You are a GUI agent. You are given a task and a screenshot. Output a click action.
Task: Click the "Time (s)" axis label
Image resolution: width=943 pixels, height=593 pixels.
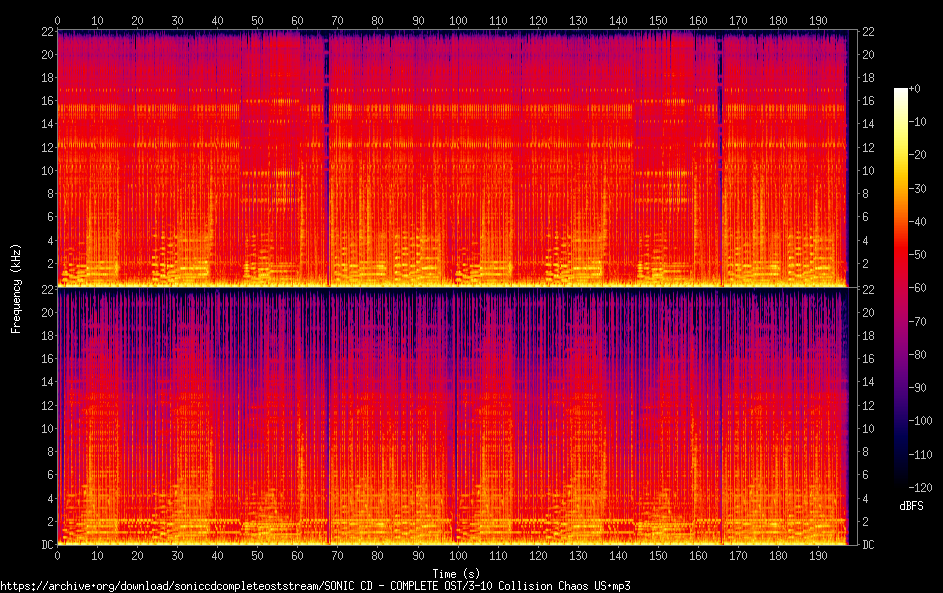click(x=452, y=572)
